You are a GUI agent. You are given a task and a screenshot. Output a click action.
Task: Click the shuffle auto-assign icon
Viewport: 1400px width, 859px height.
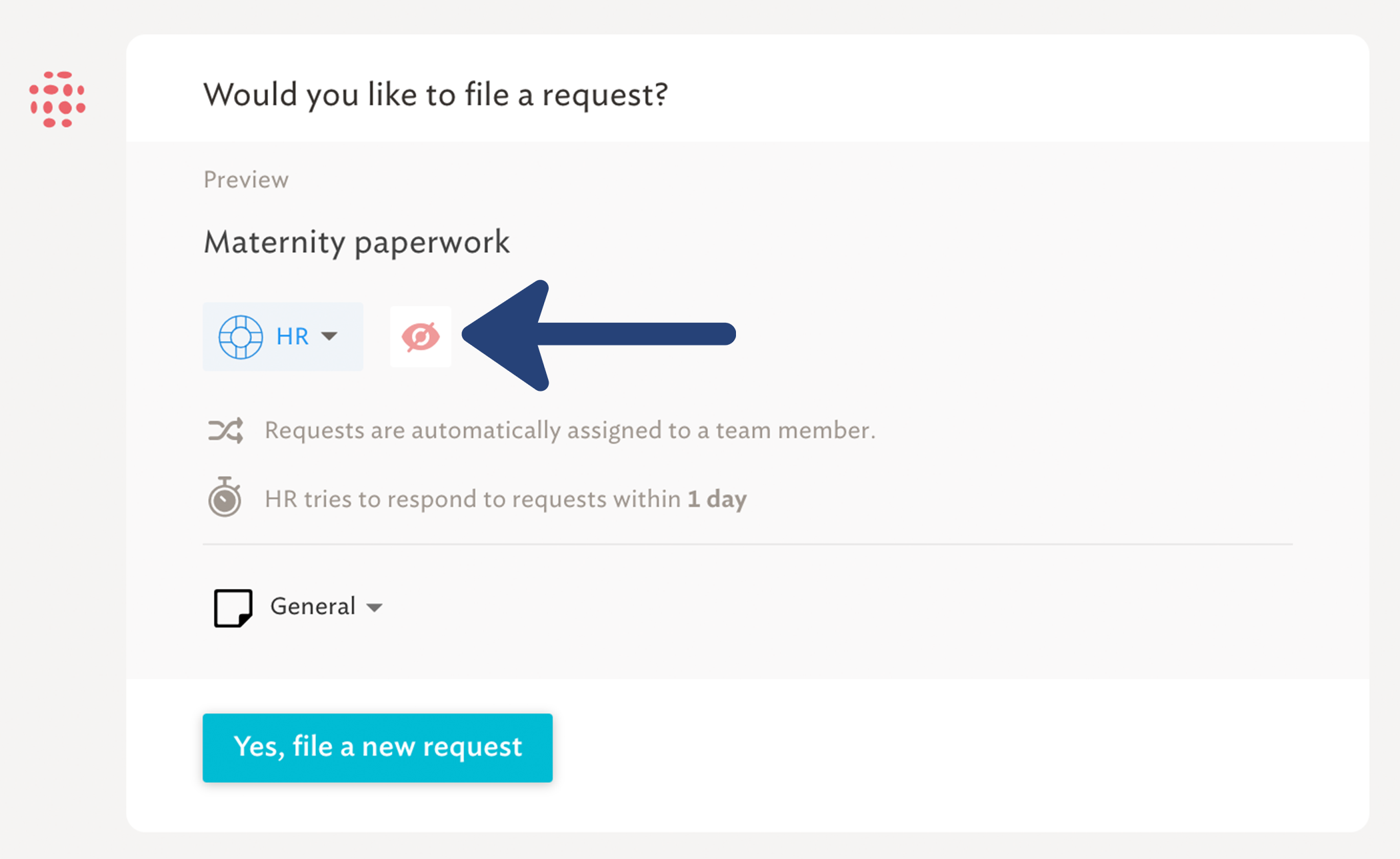click(x=225, y=431)
